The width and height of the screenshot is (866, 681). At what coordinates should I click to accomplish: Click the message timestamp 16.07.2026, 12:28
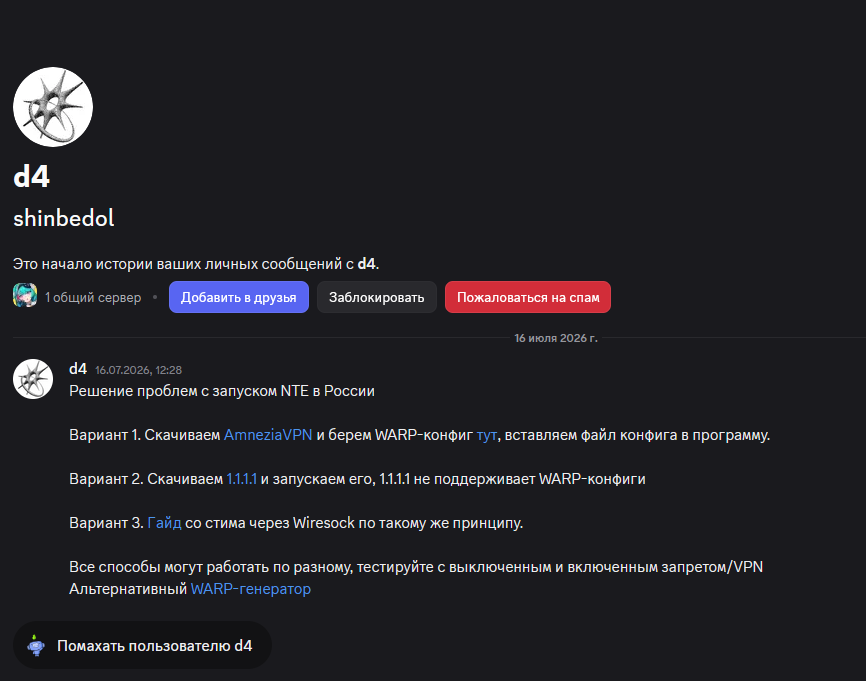[139, 370]
